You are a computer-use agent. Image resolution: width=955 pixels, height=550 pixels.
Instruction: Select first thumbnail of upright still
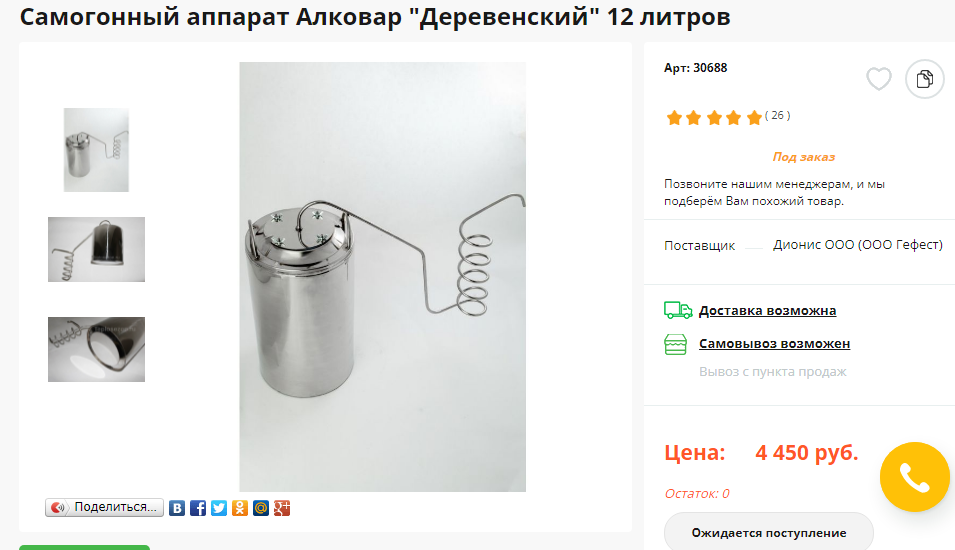point(96,150)
